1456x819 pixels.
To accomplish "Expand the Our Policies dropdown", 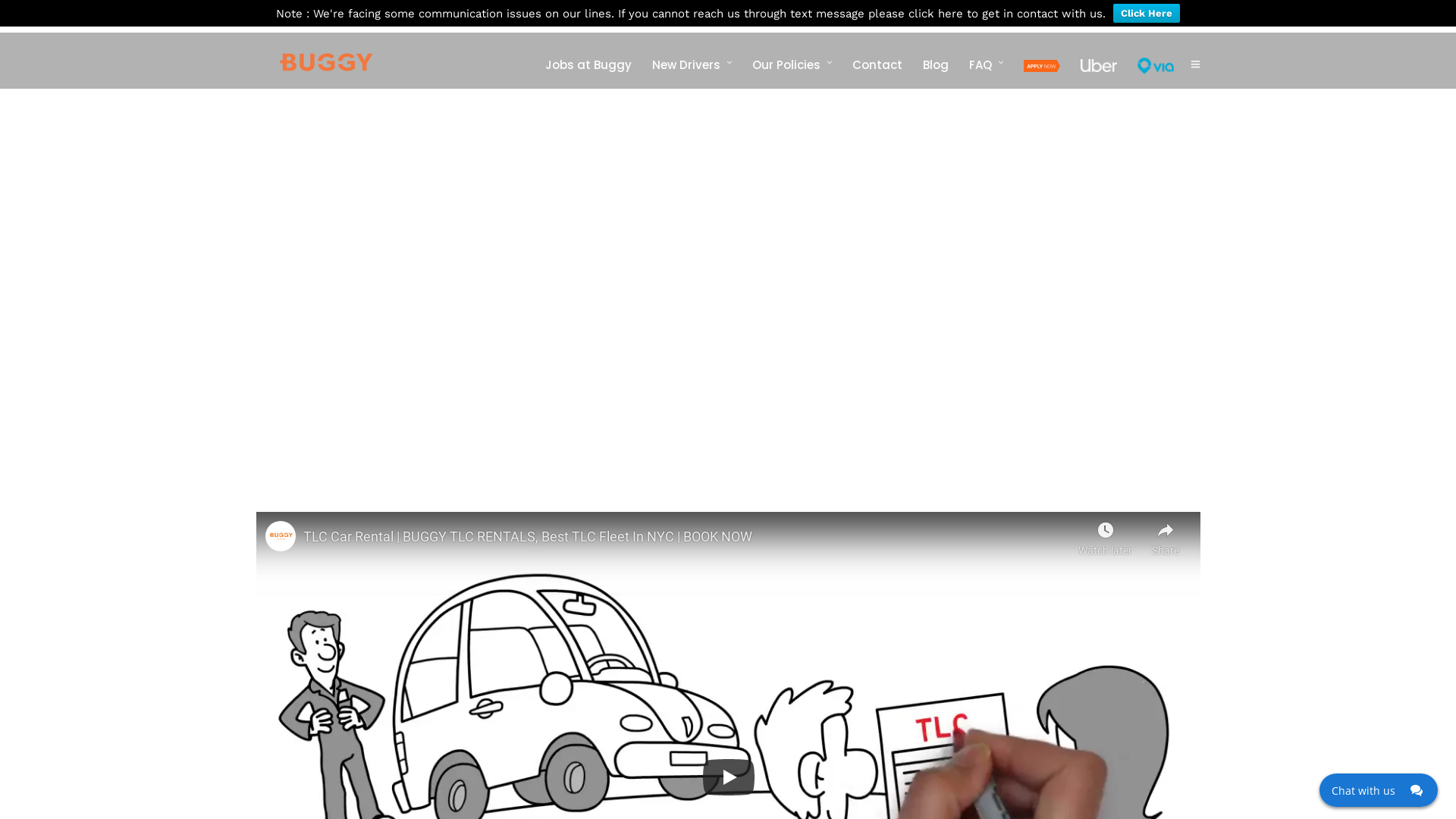I will 786,65.
